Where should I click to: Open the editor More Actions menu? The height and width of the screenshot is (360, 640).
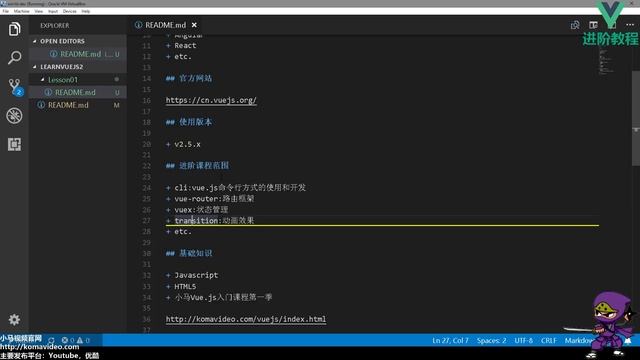pyautogui.click(x=630, y=25)
